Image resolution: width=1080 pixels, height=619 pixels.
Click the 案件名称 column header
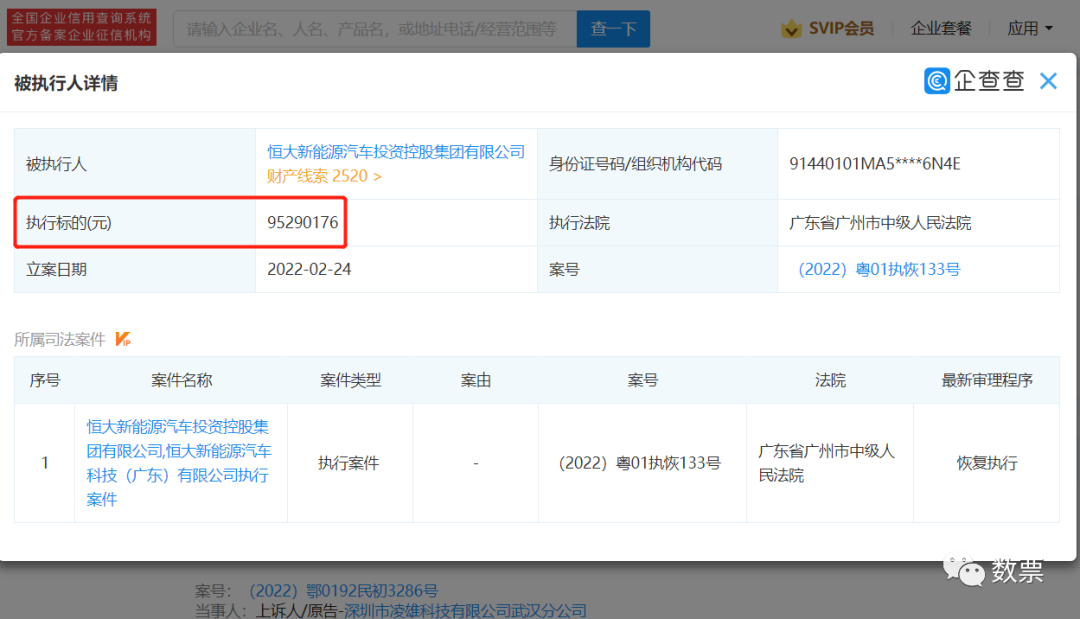click(x=181, y=380)
